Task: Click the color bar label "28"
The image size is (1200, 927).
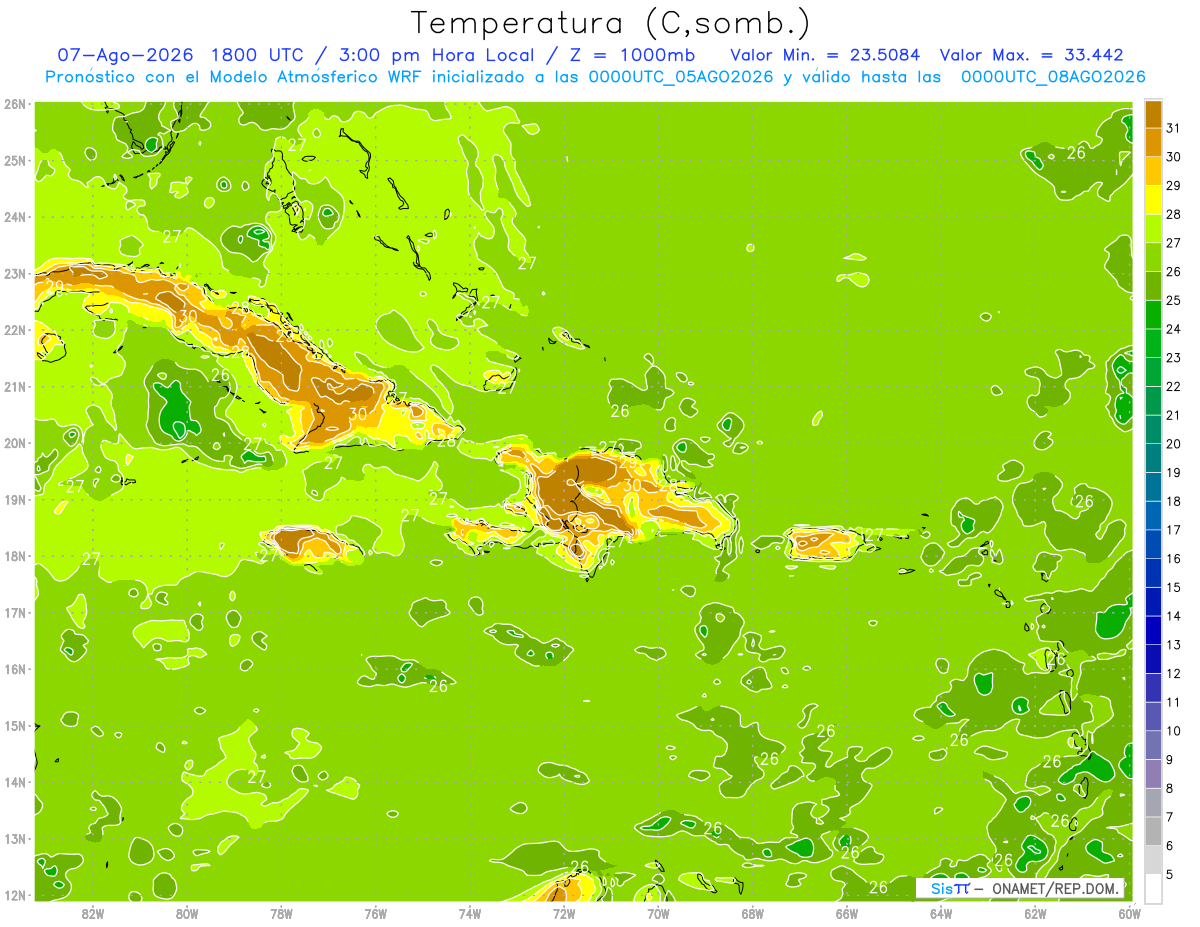Action: [1173, 214]
